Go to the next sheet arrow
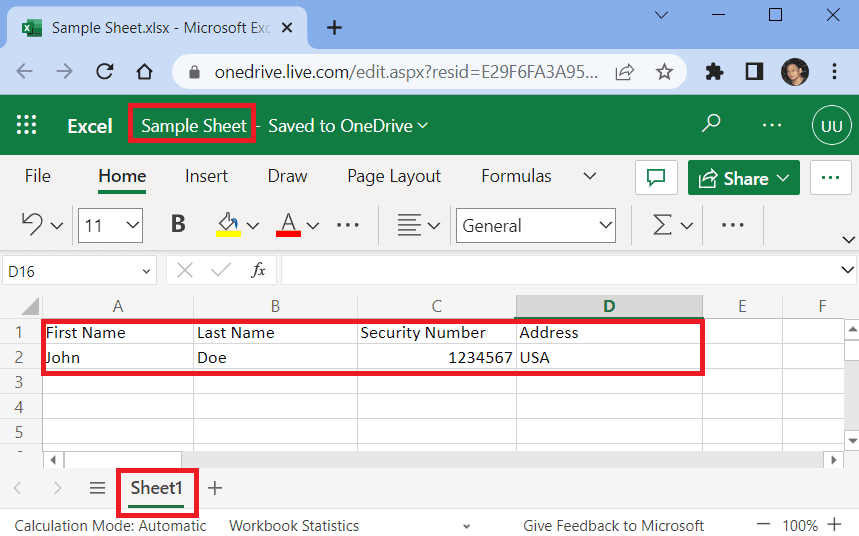Screen dimensions: 859x536 coord(58,488)
